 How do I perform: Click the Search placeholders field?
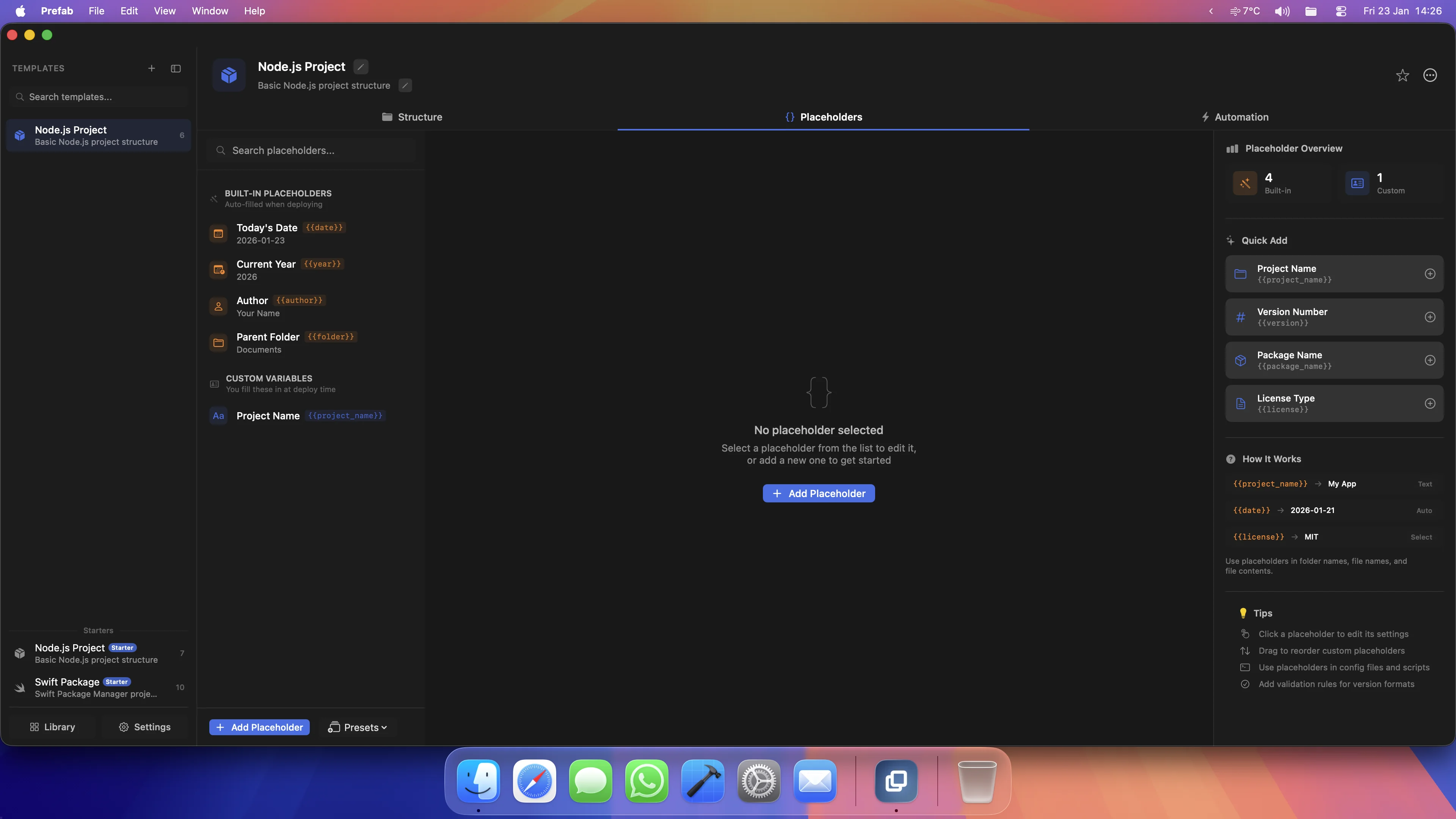click(x=311, y=151)
